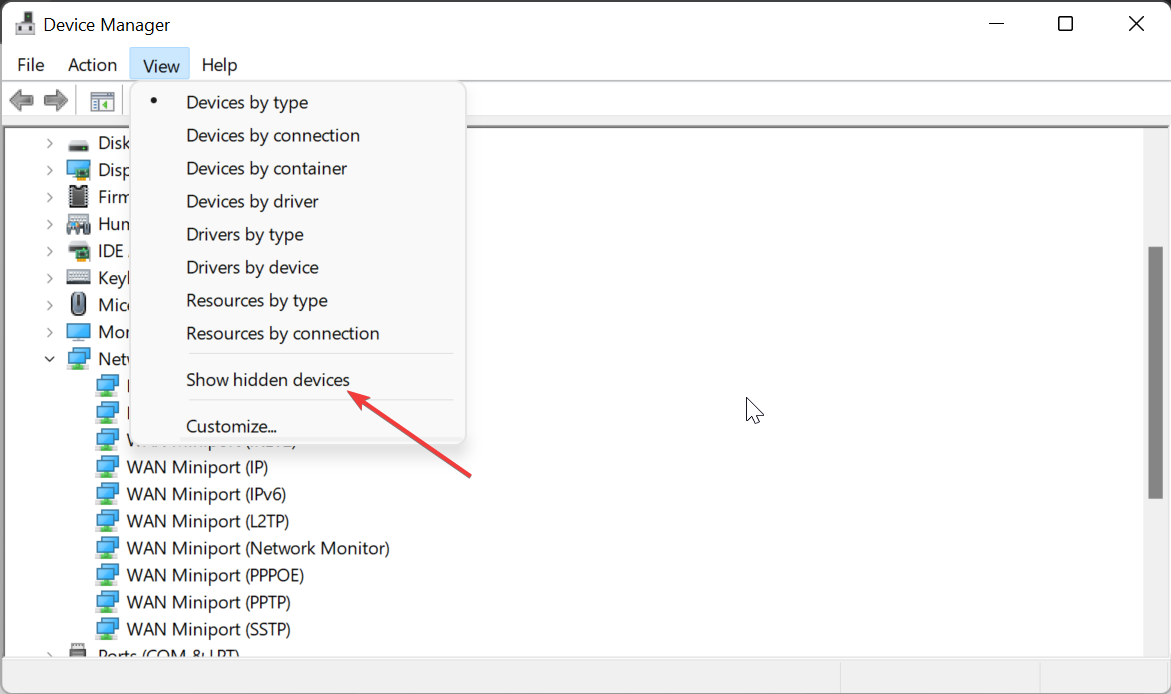Click the Device Manager title bar icon
Image resolution: width=1171 pixels, height=694 pixels.
[x=25, y=24]
